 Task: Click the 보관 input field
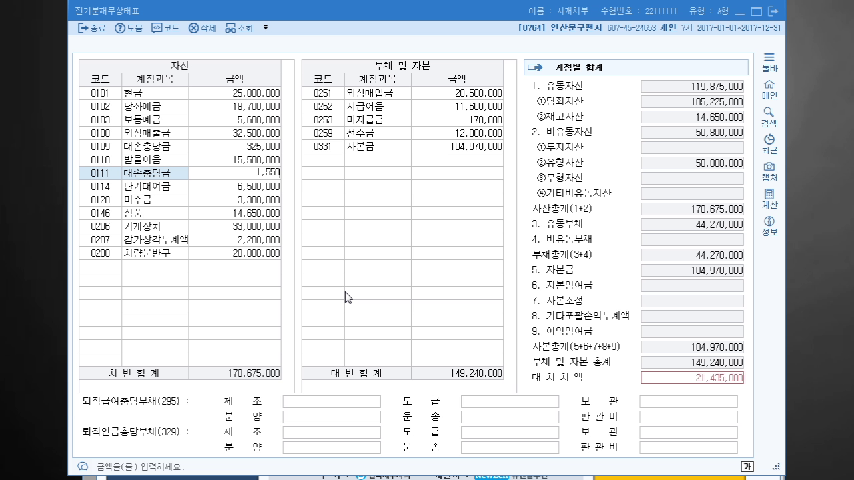(x=688, y=401)
